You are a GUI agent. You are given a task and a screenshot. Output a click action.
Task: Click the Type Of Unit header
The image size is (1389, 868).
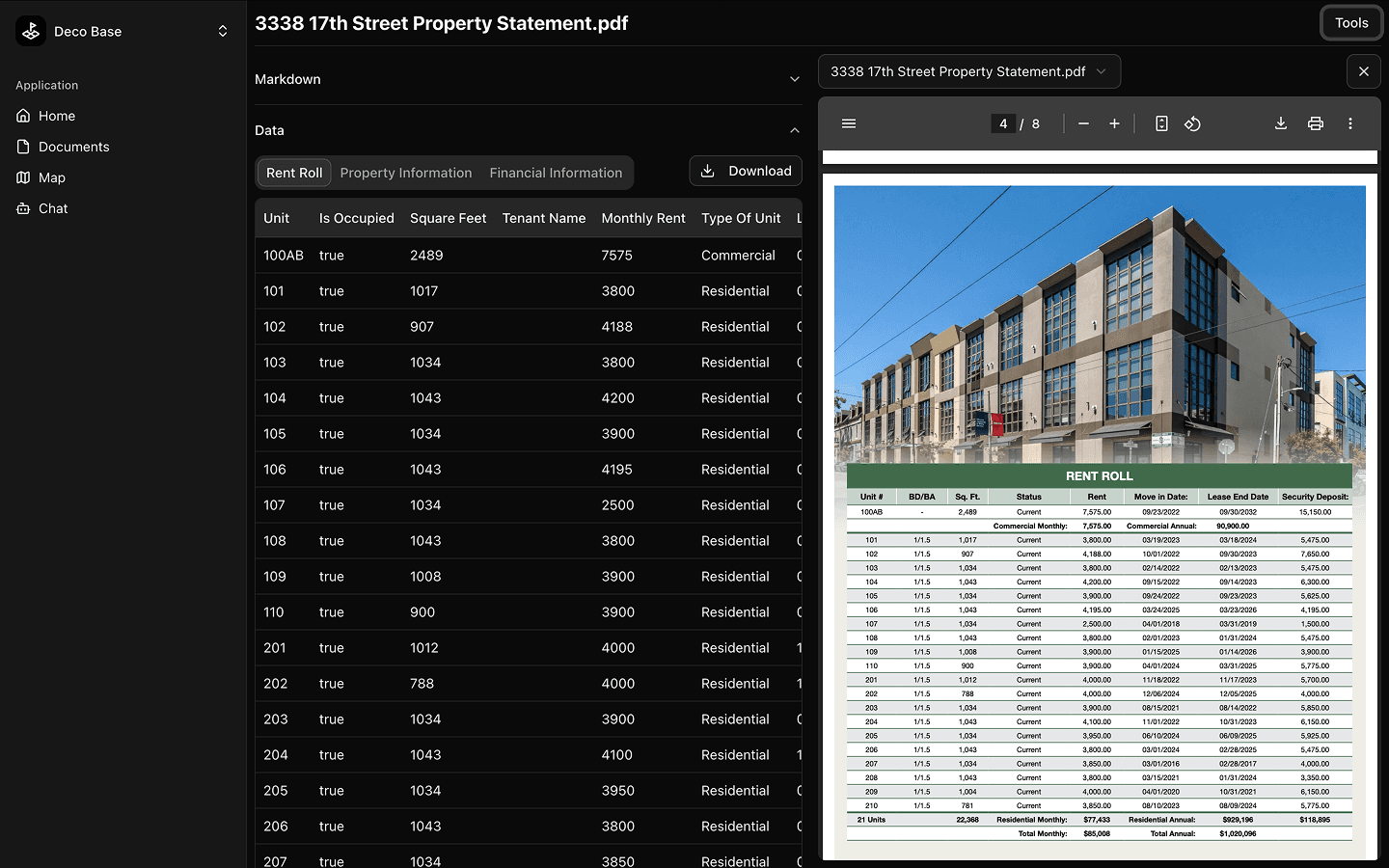[741, 218]
